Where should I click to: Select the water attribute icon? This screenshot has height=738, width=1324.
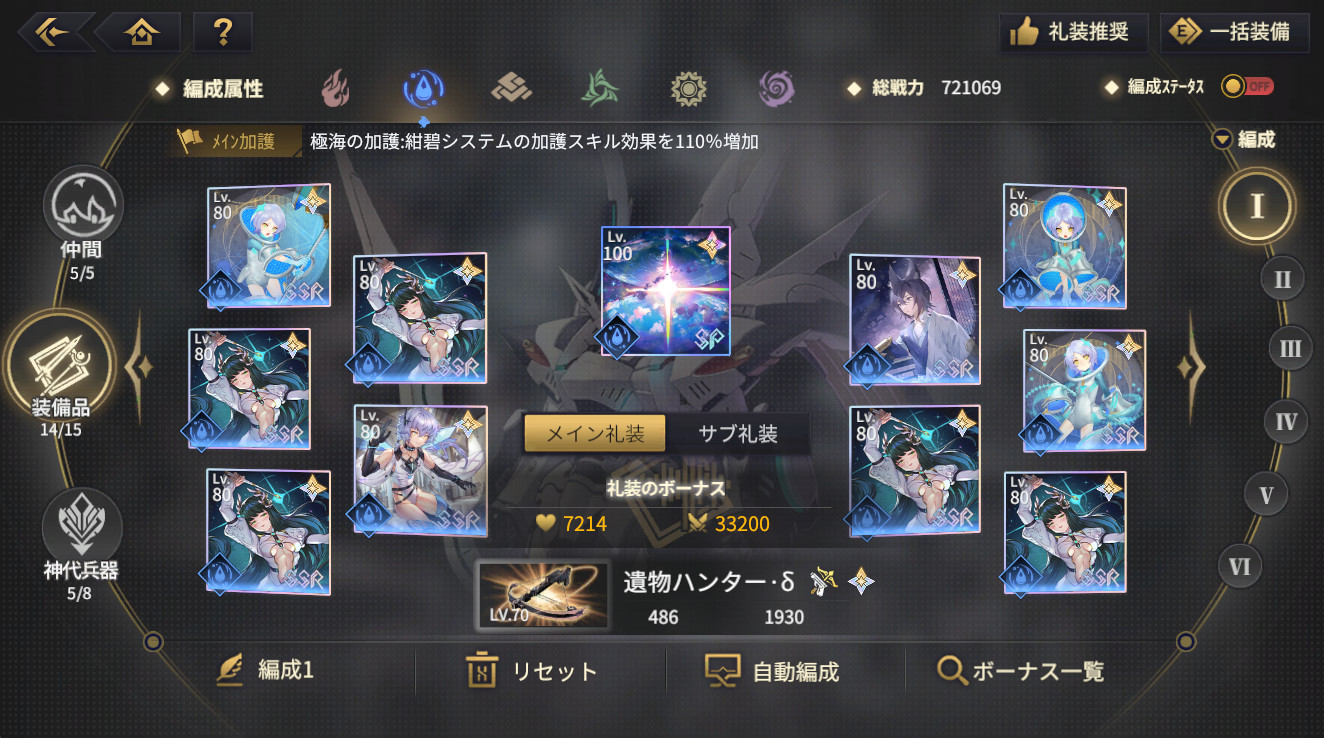(x=423, y=89)
